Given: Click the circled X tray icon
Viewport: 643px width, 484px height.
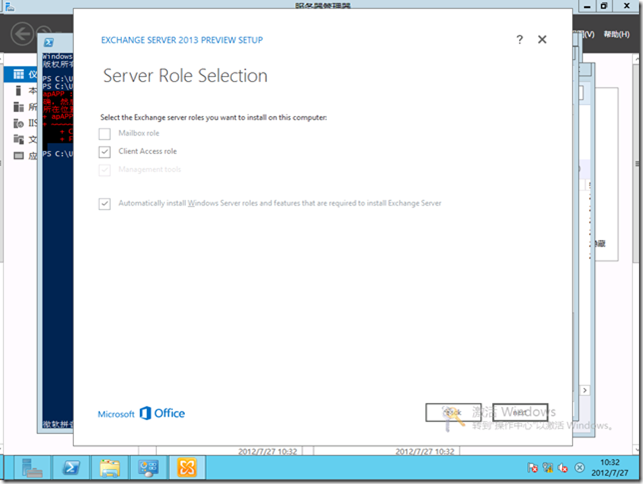Looking at the screenshot, I should (x=579, y=468).
